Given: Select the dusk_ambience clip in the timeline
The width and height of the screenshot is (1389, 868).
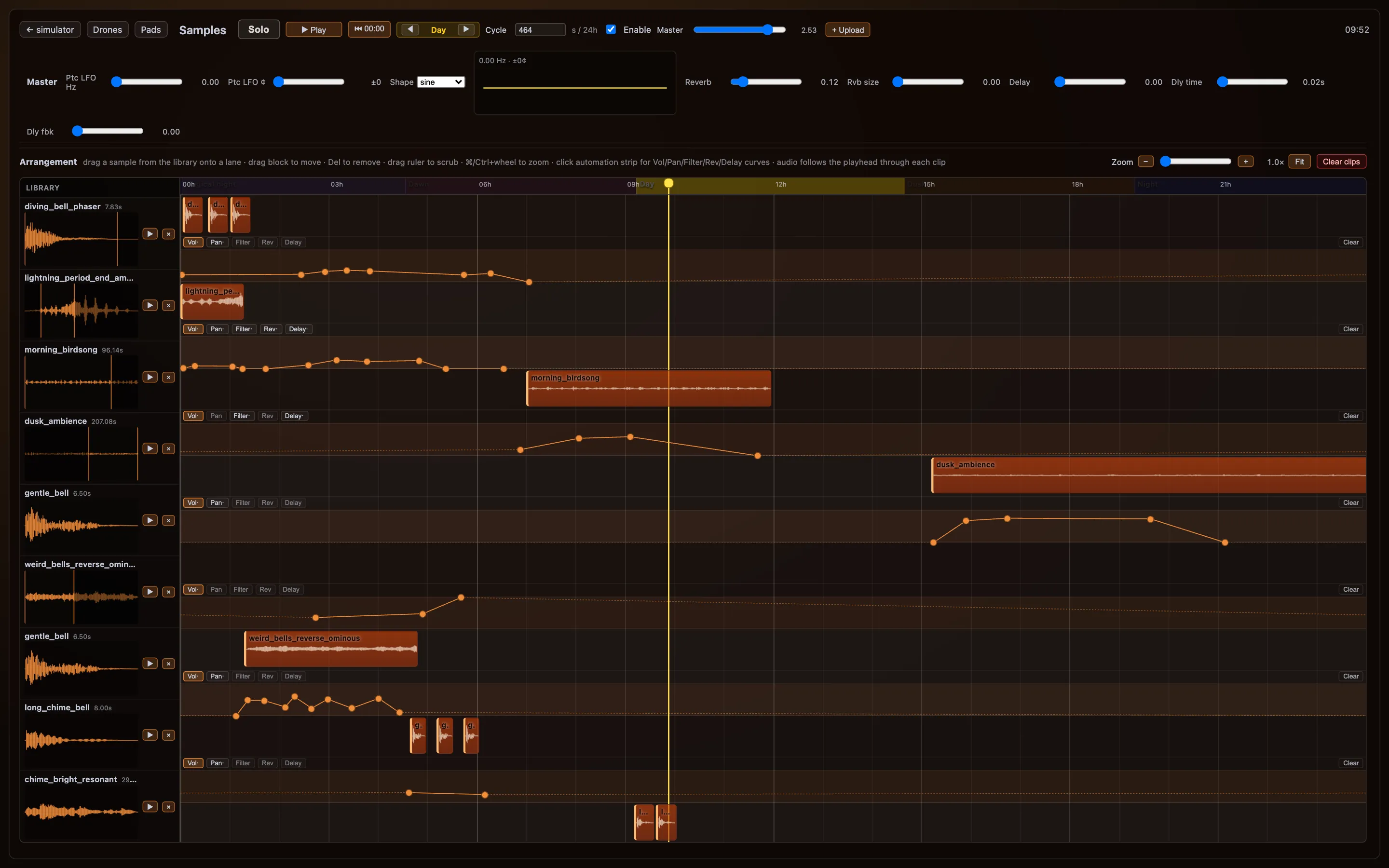Looking at the screenshot, I should tap(1148, 475).
